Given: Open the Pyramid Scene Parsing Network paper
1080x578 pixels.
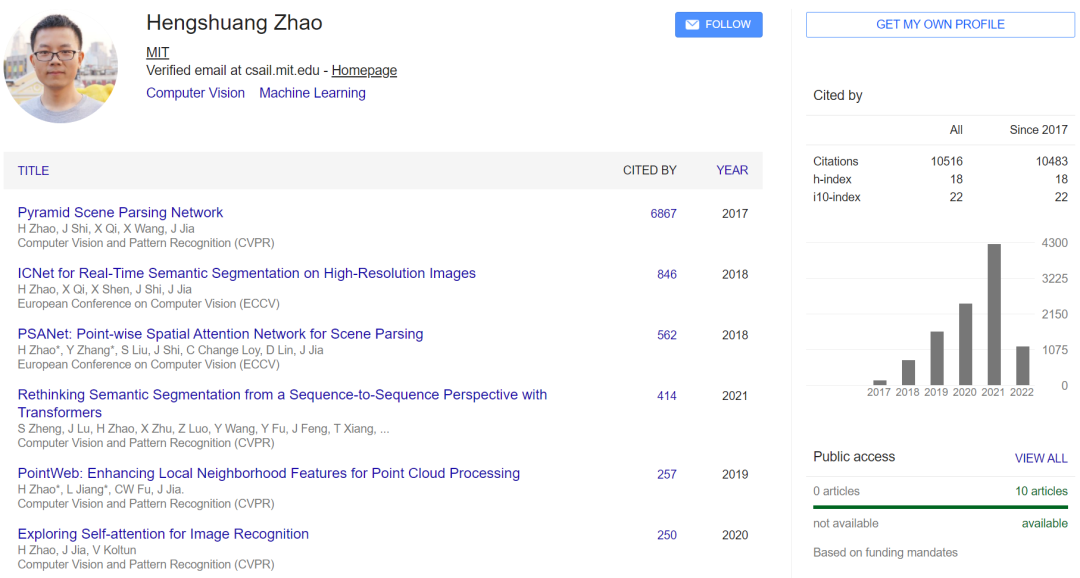Looking at the screenshot, I should coord(120,212).
